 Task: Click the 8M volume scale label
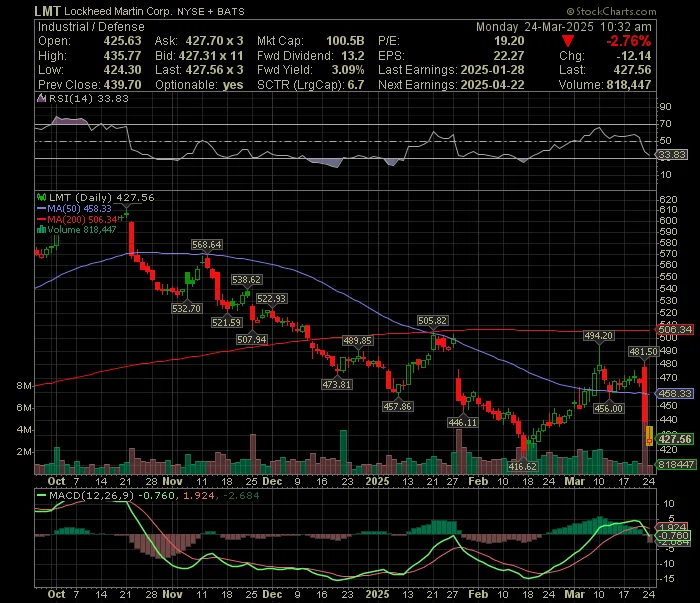[24, 386]
